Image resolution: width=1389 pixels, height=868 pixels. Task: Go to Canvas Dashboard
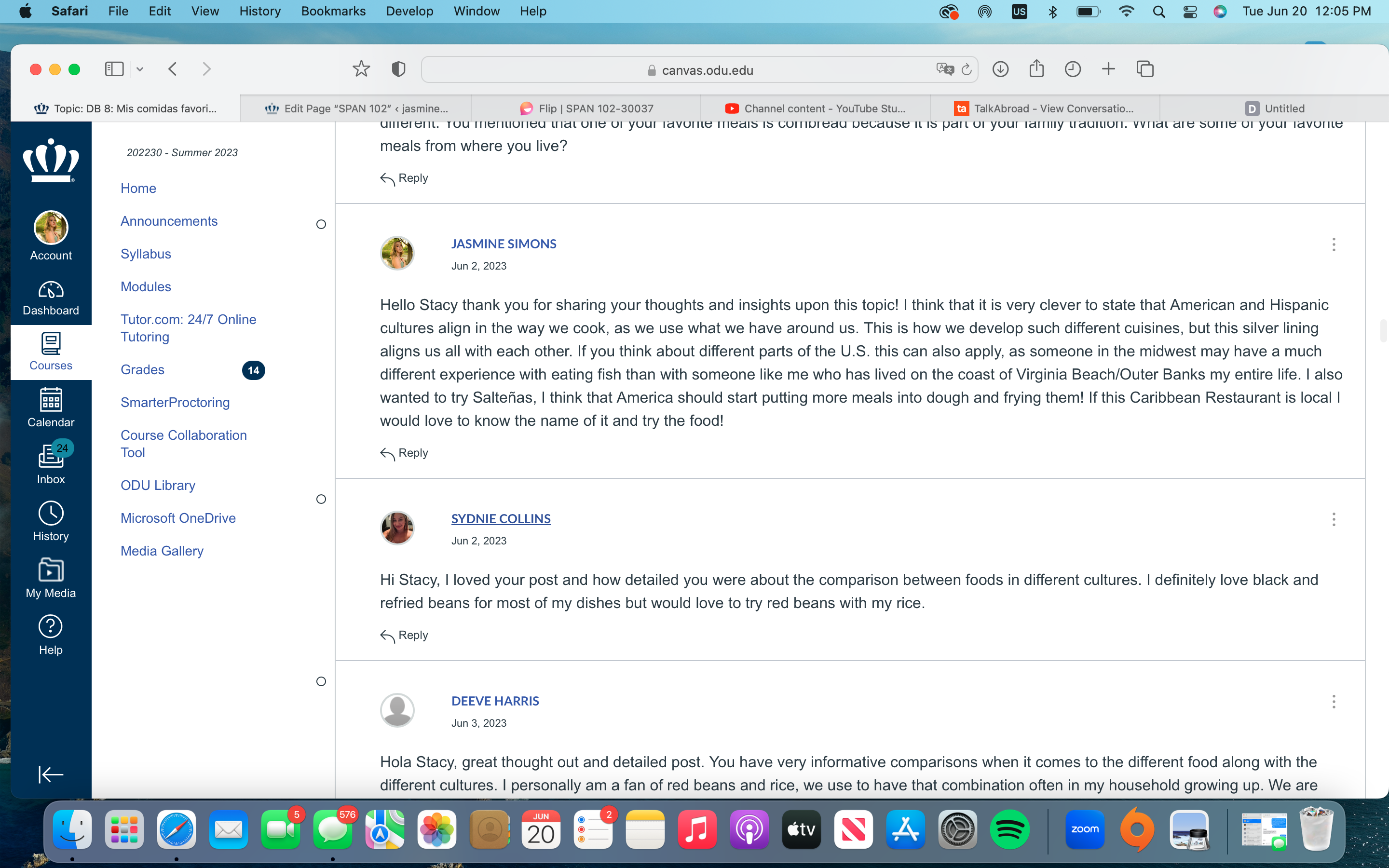click(x=51, y=298)
